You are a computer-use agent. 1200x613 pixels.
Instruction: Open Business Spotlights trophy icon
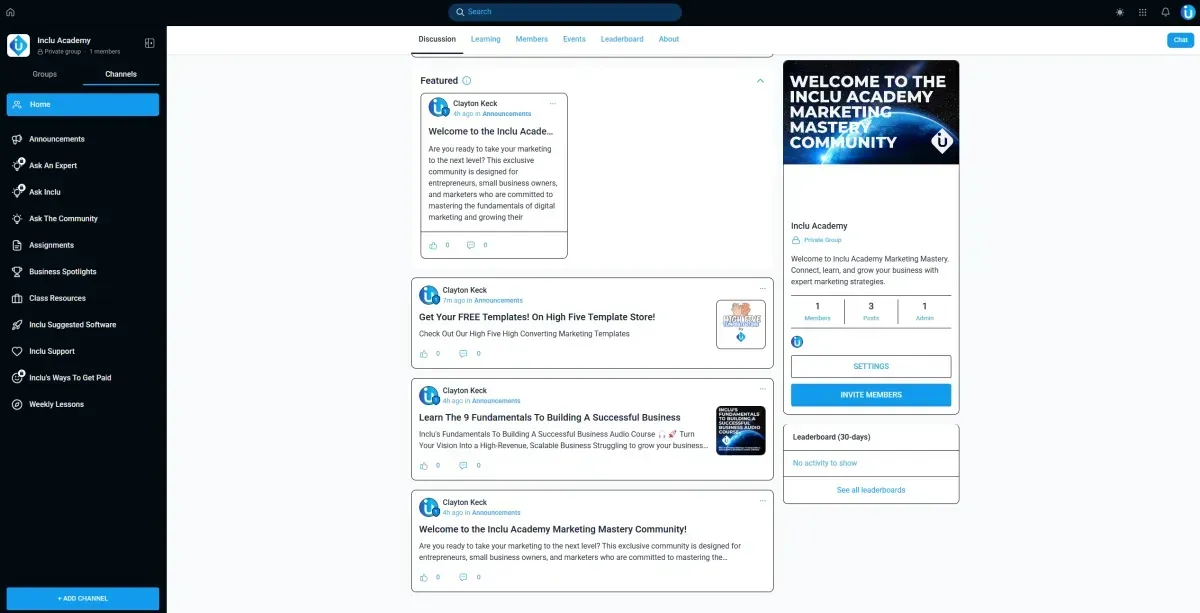click(17, 272)
